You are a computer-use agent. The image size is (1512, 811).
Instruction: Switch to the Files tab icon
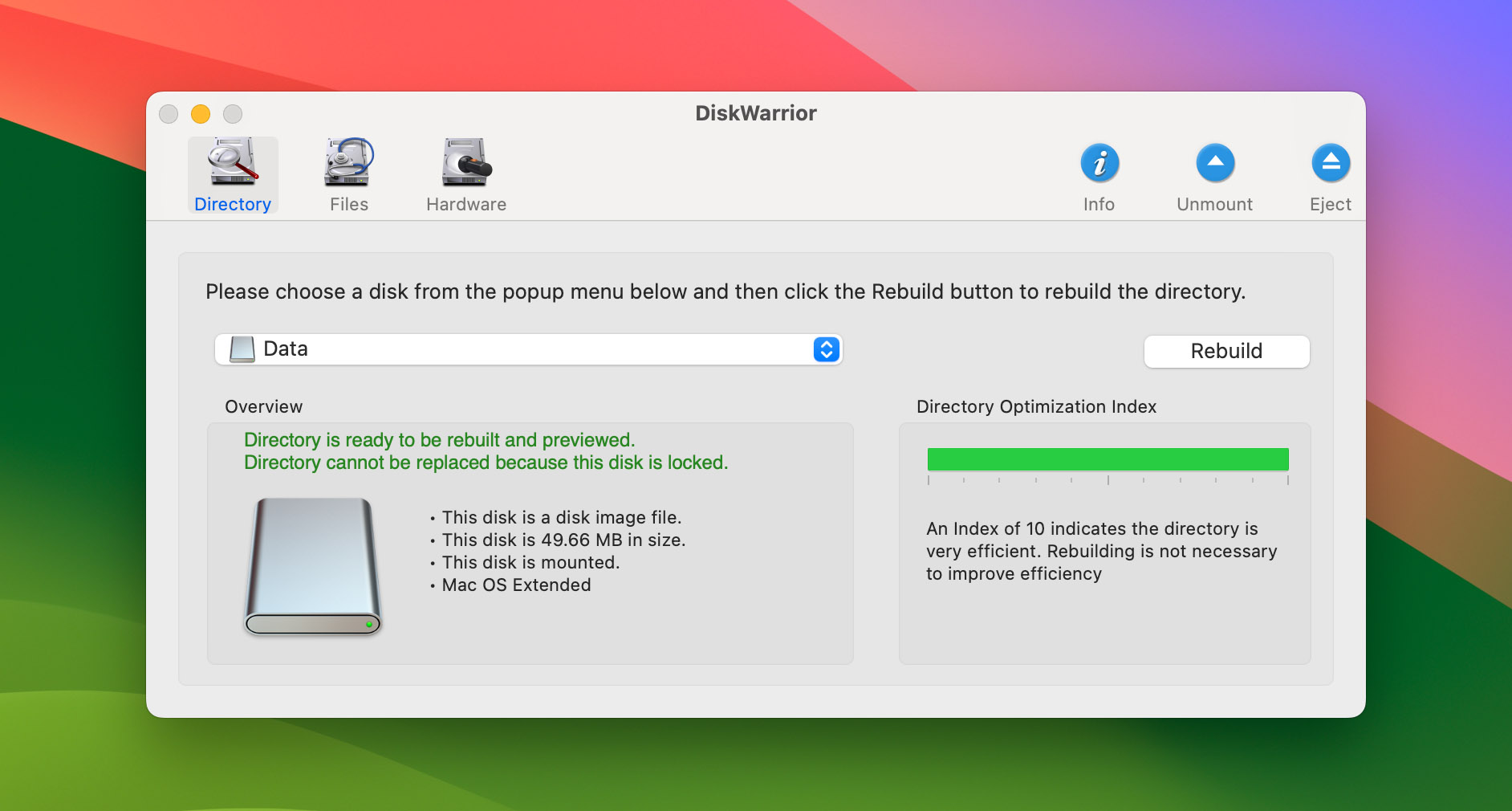349,162
